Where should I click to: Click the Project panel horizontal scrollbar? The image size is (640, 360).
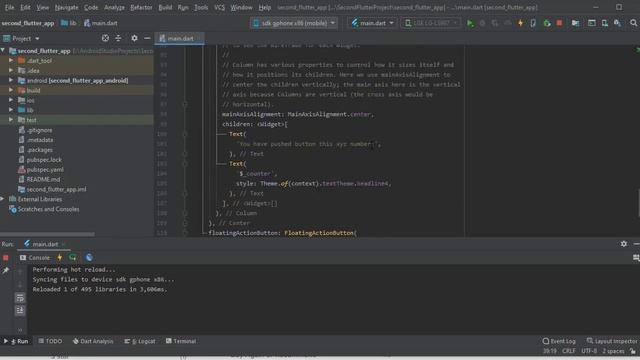(x=47, y=234)
